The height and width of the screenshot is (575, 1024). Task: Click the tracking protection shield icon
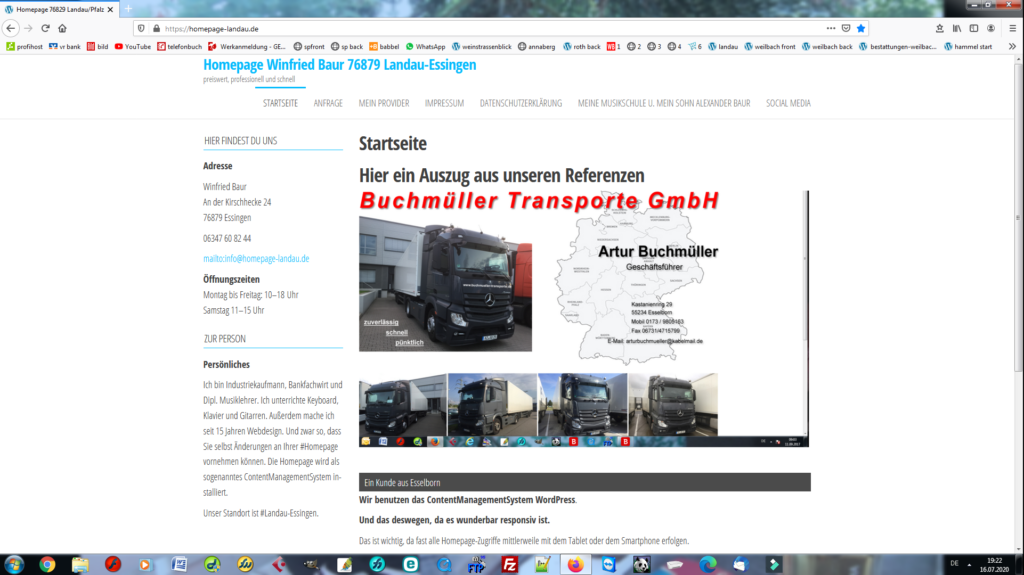pyautogui.click(x=141, y=29)
